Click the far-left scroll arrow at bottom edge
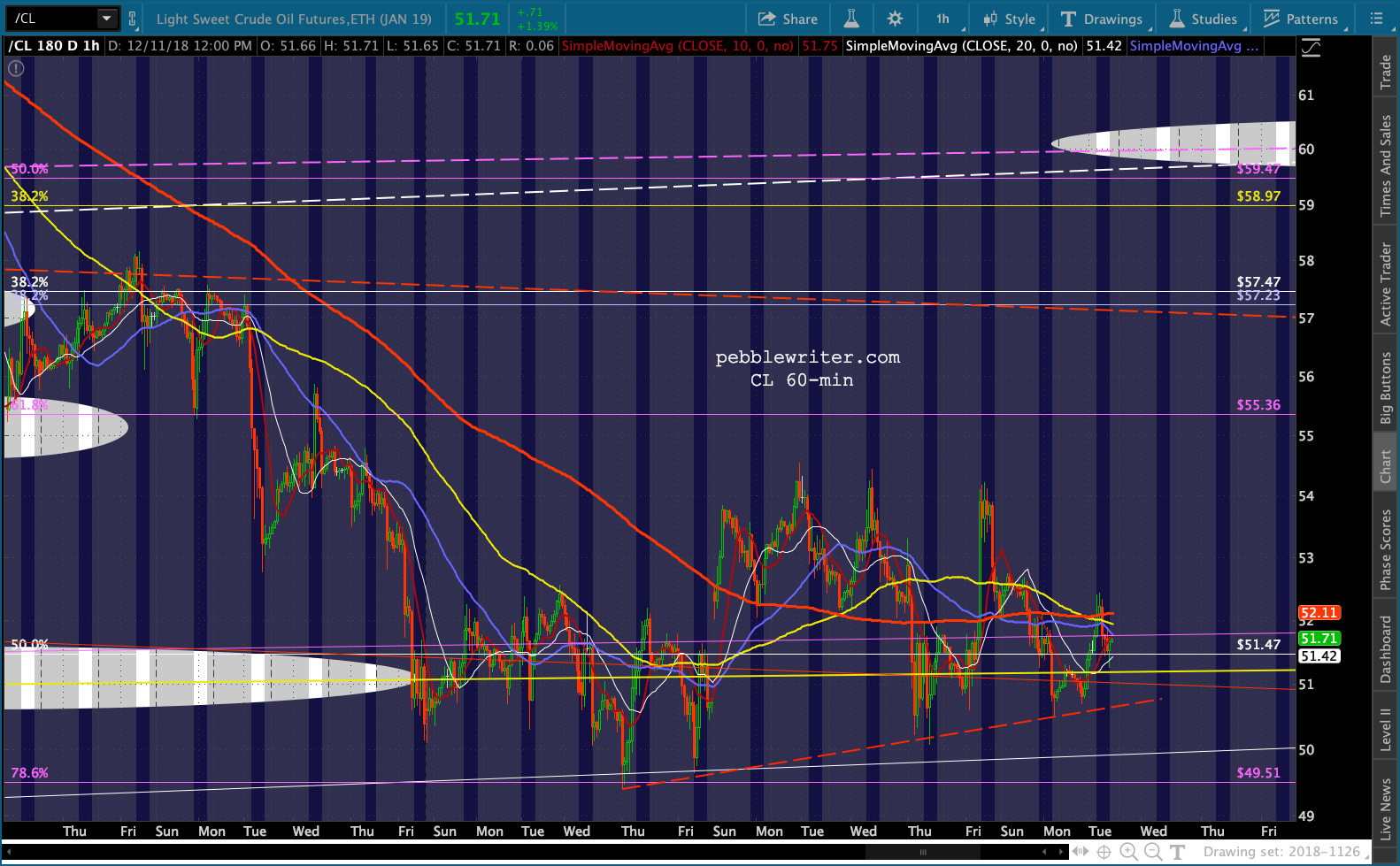Viewport: 1400px width, 866px height. point(7,852)
